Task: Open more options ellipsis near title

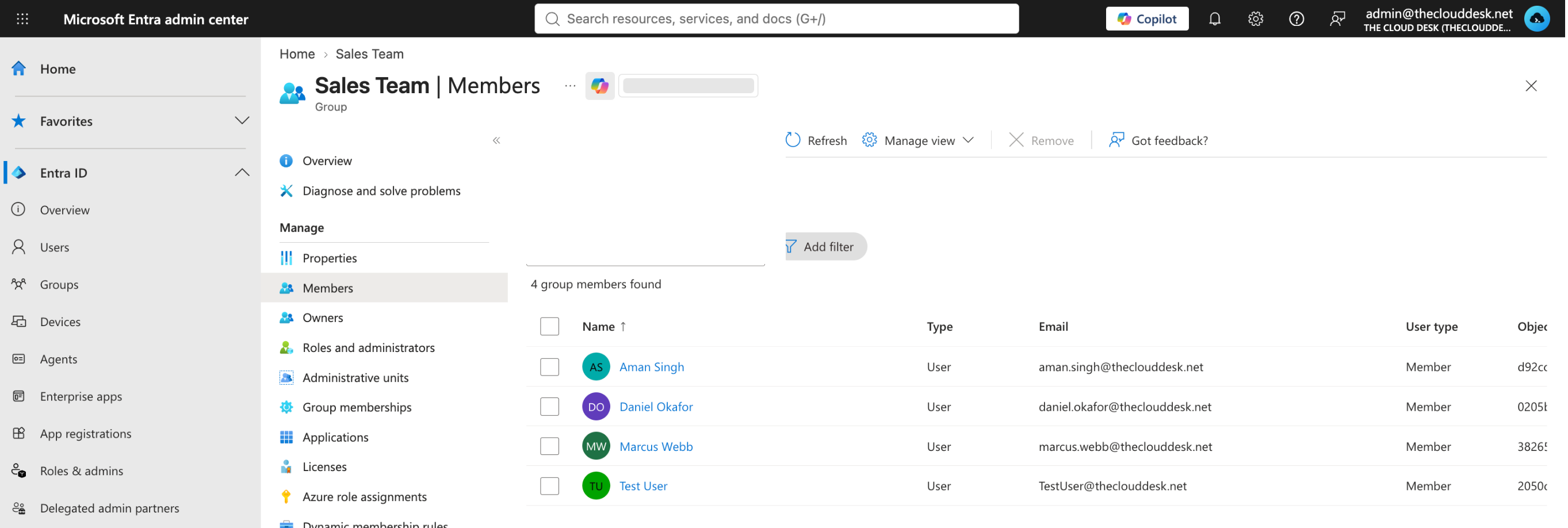Action: [x=571, y=86]
